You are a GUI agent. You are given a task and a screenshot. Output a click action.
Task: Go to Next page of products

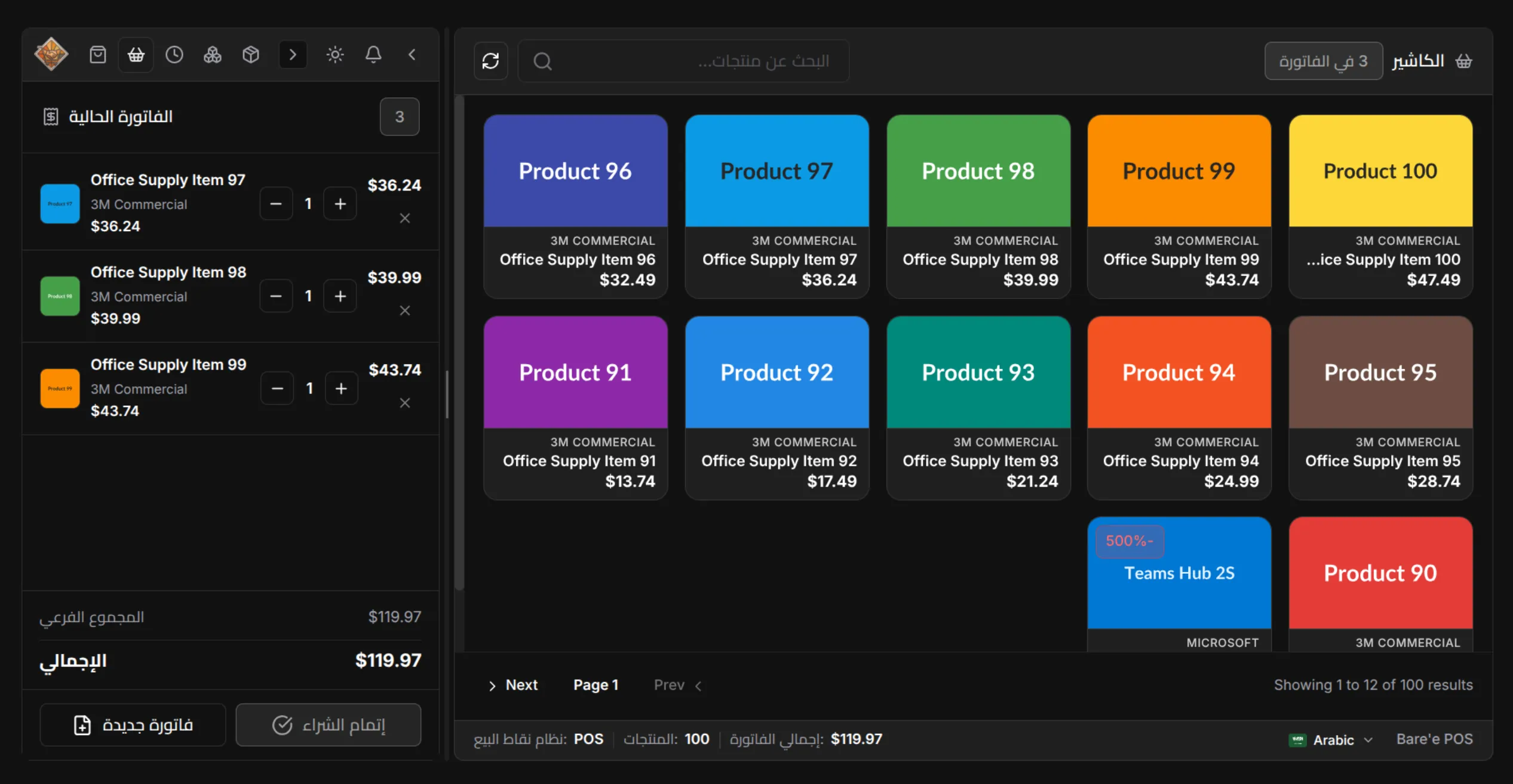pos(513,685)
